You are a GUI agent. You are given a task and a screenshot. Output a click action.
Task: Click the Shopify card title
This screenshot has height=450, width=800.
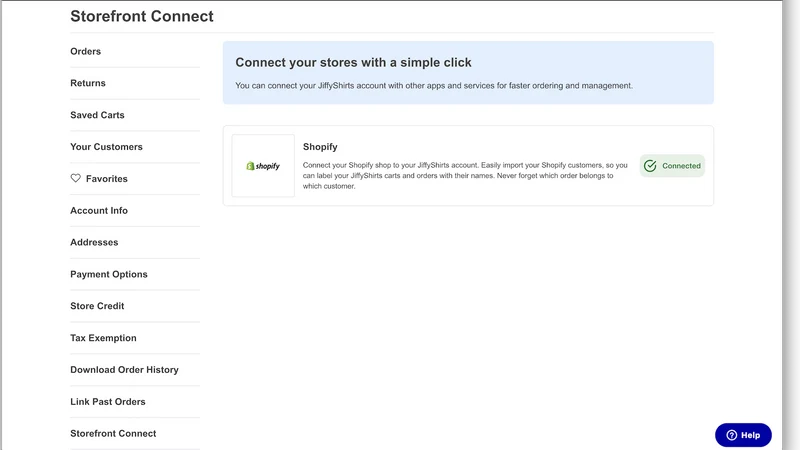coord(320,147)
